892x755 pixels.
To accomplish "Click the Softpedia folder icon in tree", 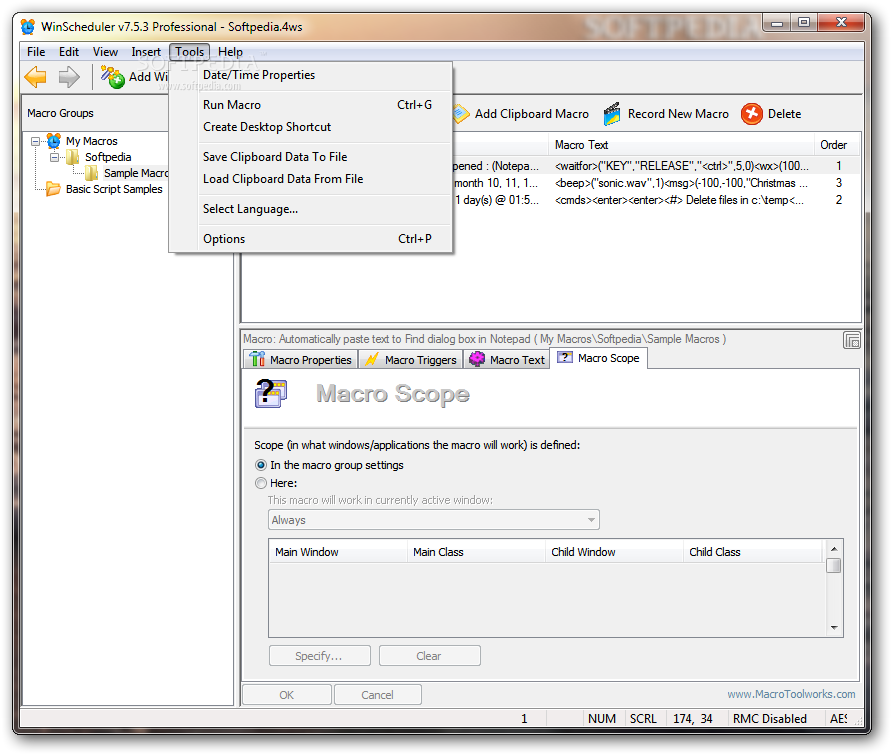I will click(x=73, y=156).
